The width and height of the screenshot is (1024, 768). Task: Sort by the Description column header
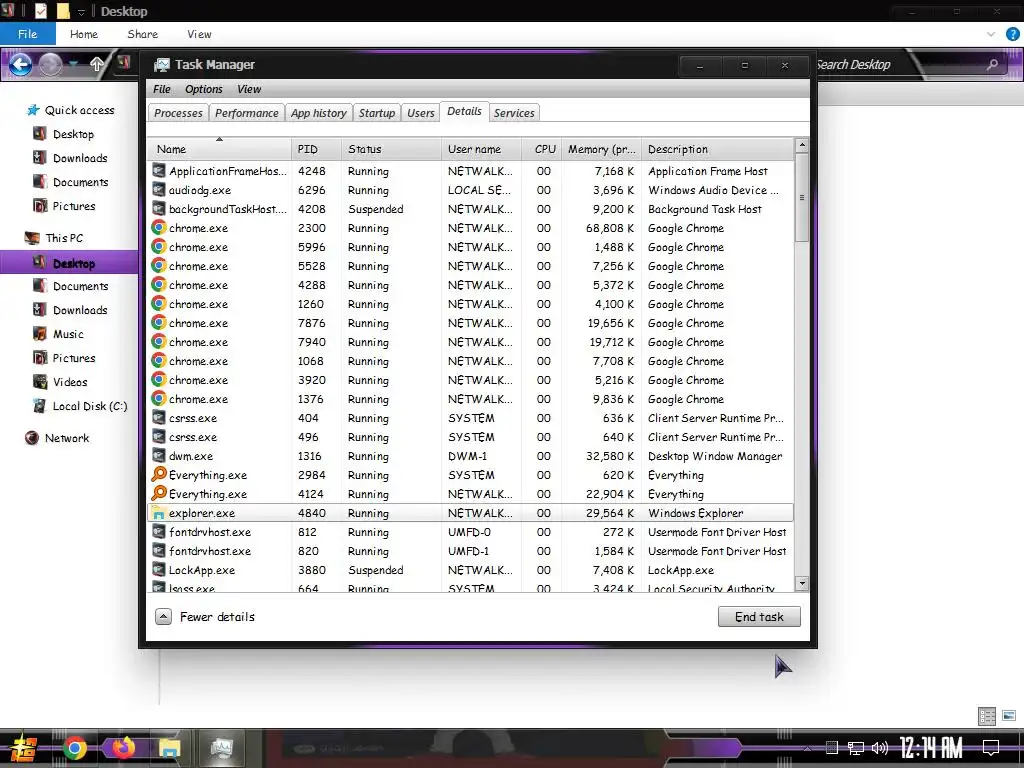coord(718,149)
